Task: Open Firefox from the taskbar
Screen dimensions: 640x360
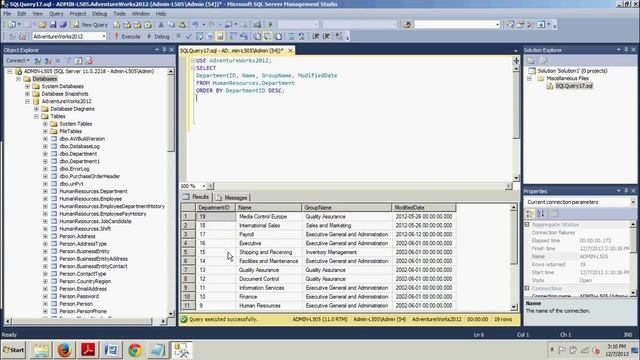Action: [x=64, y=350]
